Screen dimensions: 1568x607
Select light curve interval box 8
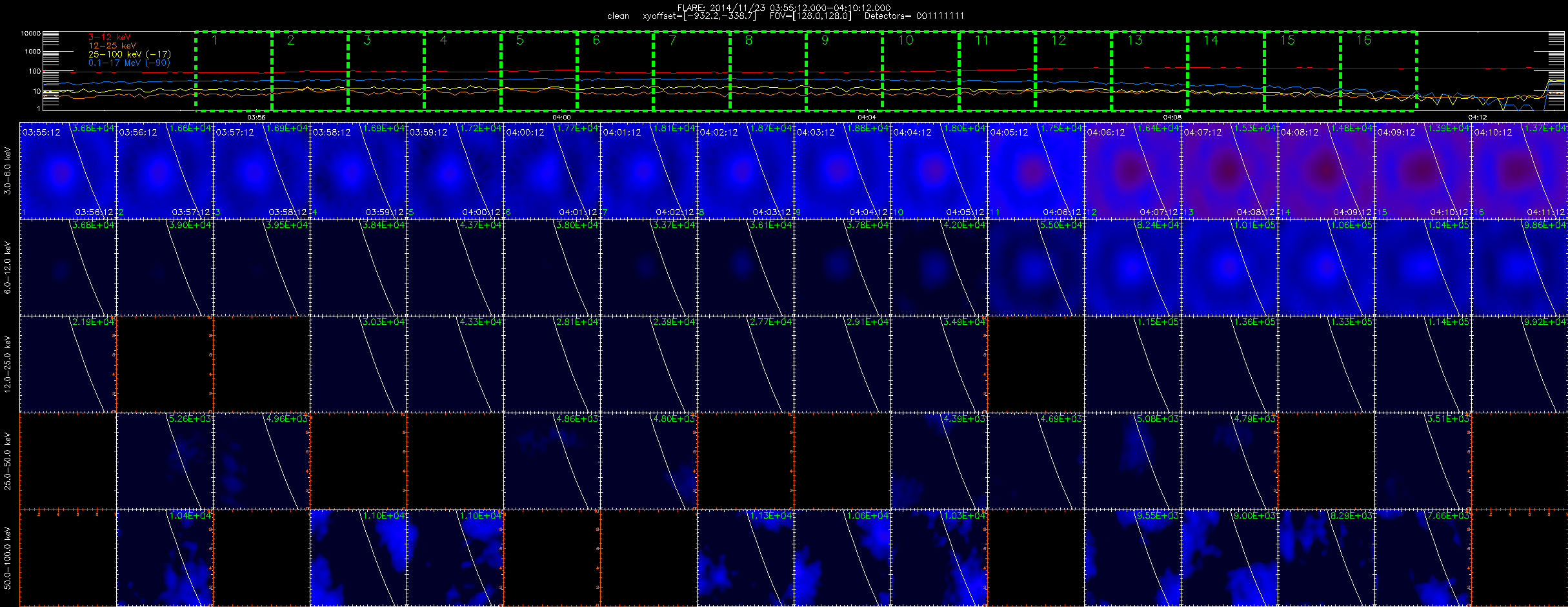click(768, 70)
